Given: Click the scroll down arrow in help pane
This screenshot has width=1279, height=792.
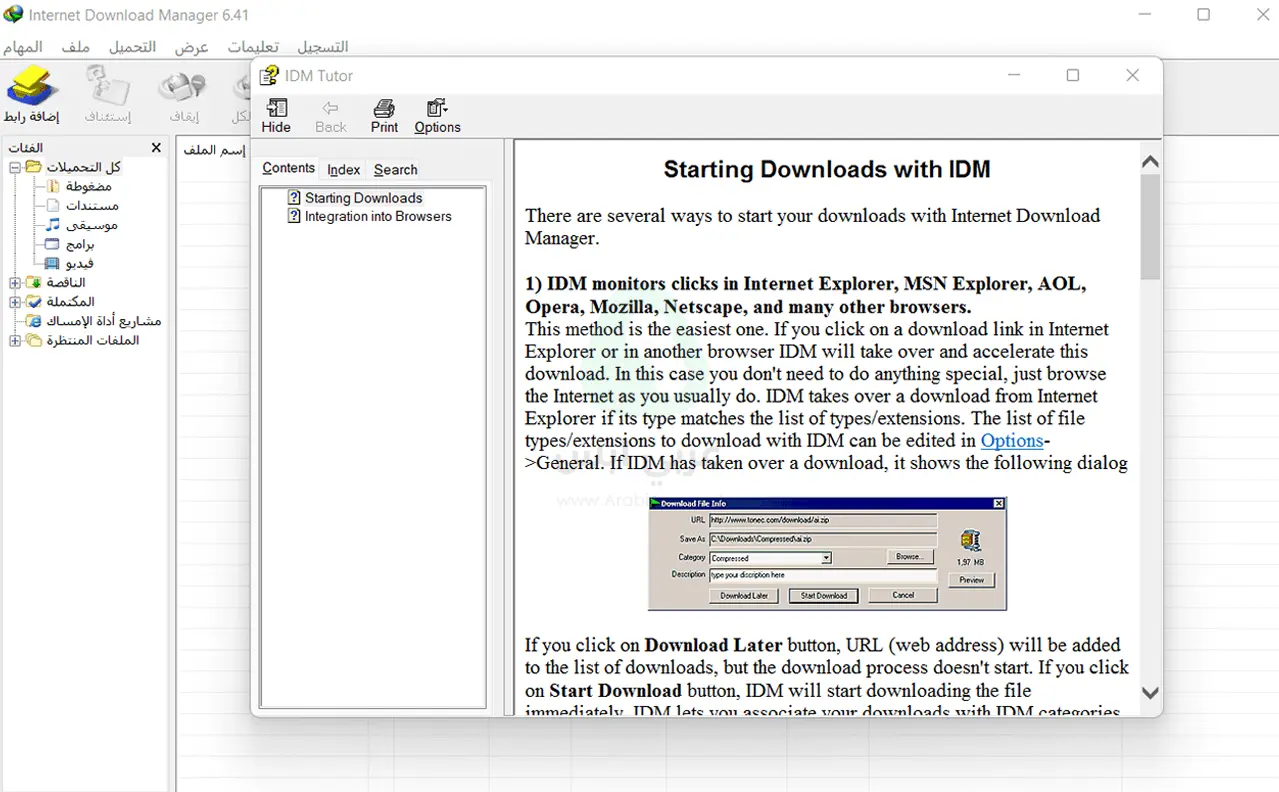Looking at the screenshot, I should click(x=1150, y=693).
